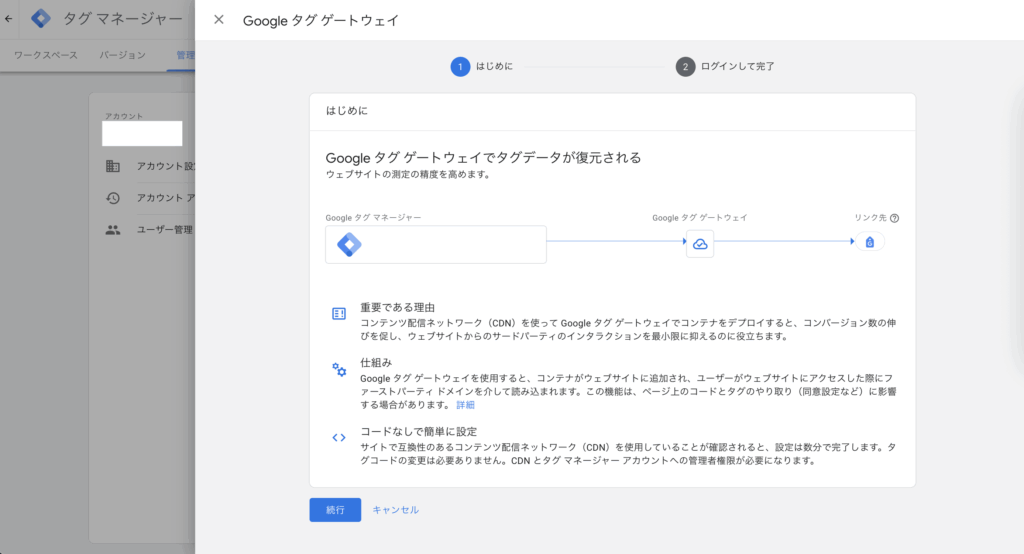Click the Google タグ マネージャー container box
The height and width of the screenshot is (554, 1024).
436,244
